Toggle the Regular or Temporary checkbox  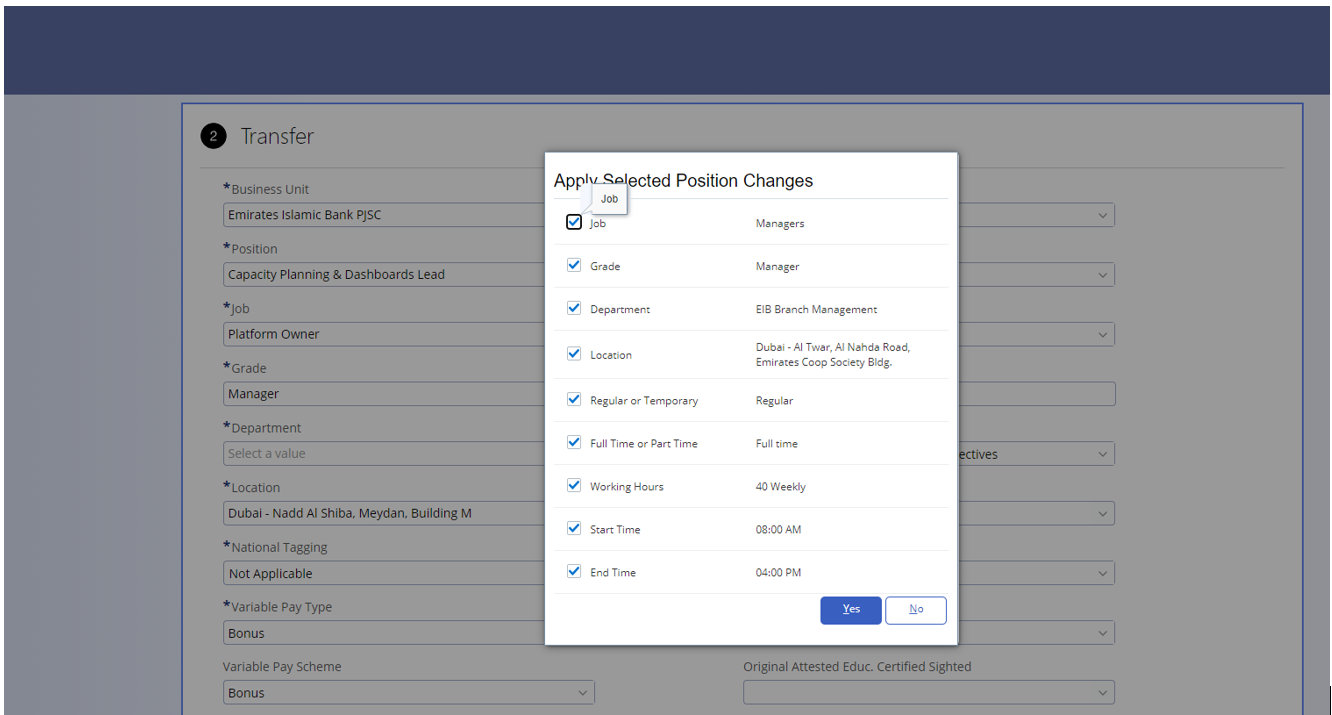tap(574, 399)
